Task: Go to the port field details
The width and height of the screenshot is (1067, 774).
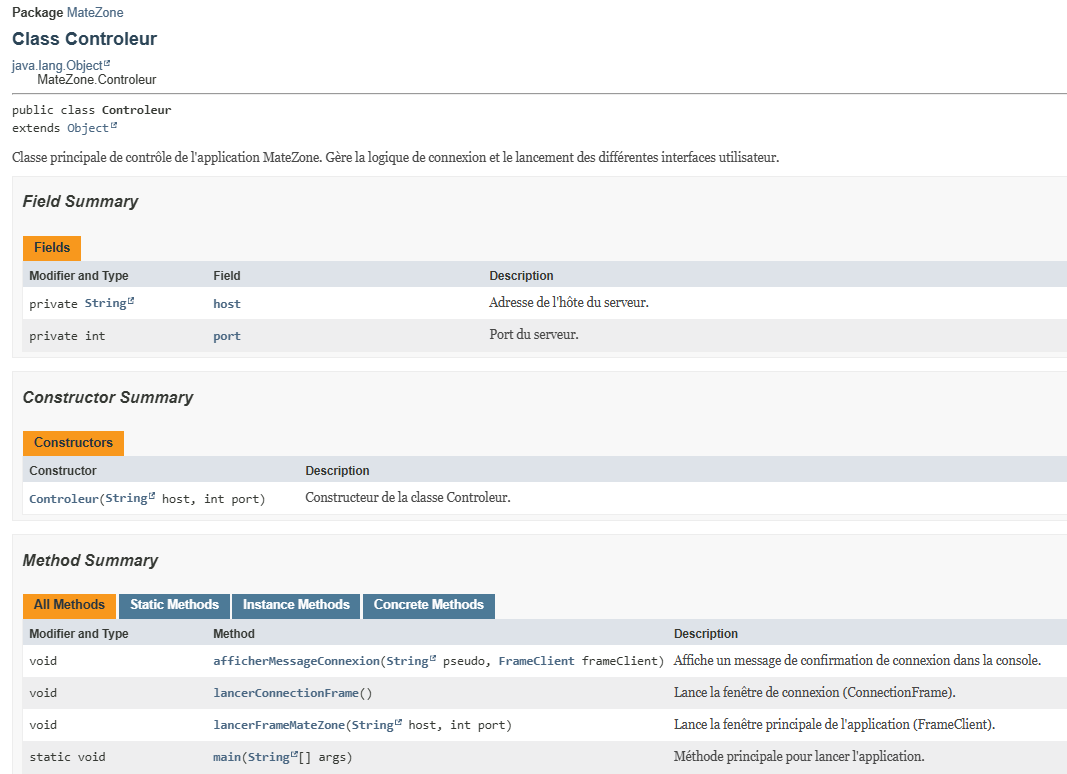Action: click(227, 336)
